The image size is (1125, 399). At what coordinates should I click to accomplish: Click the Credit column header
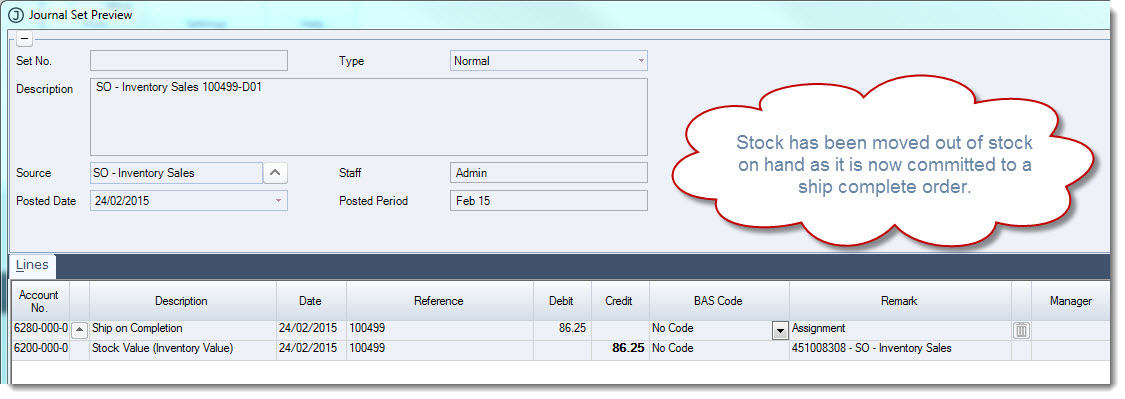click(619, 301)
